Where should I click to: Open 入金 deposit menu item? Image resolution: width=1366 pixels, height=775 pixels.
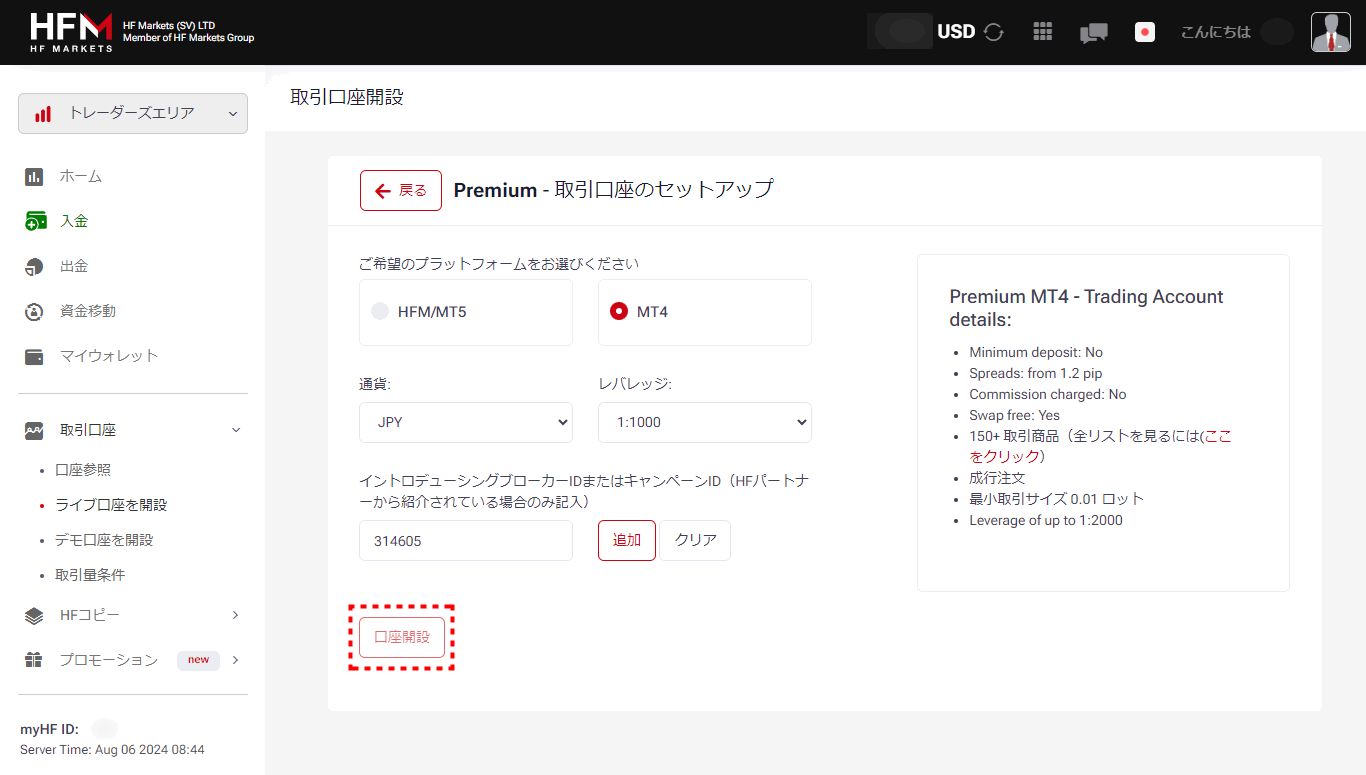click(x=74, y=221)
